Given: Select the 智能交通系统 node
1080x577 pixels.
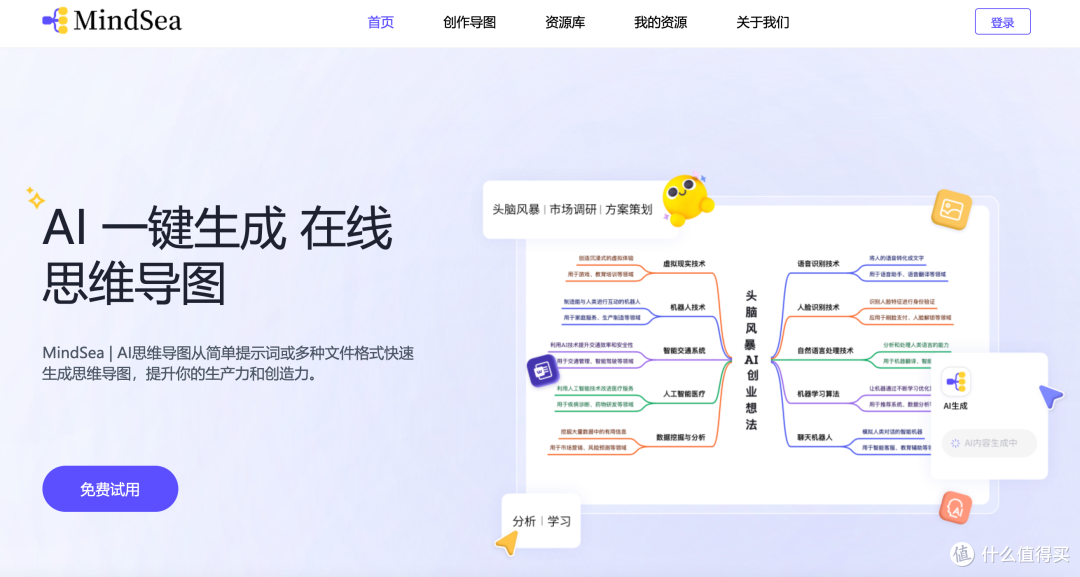Looking at the screenshot, I should 683,350.
